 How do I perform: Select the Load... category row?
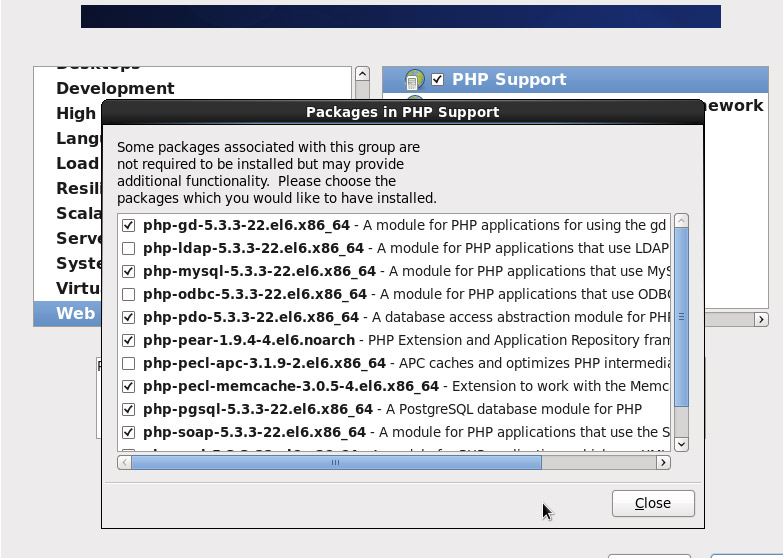[x=68, y=163]
